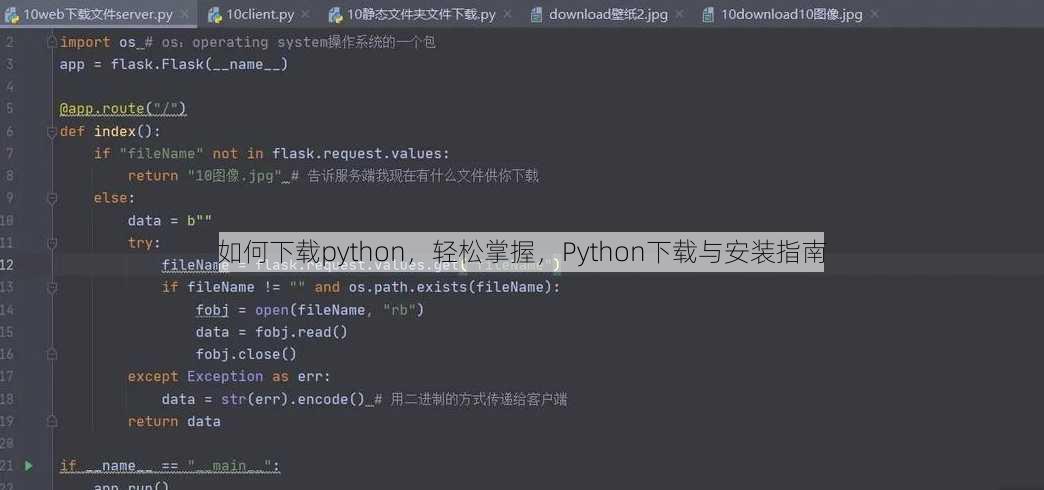Place cursor on app = flask.Flask(__name__)

[x=174, y=65]
